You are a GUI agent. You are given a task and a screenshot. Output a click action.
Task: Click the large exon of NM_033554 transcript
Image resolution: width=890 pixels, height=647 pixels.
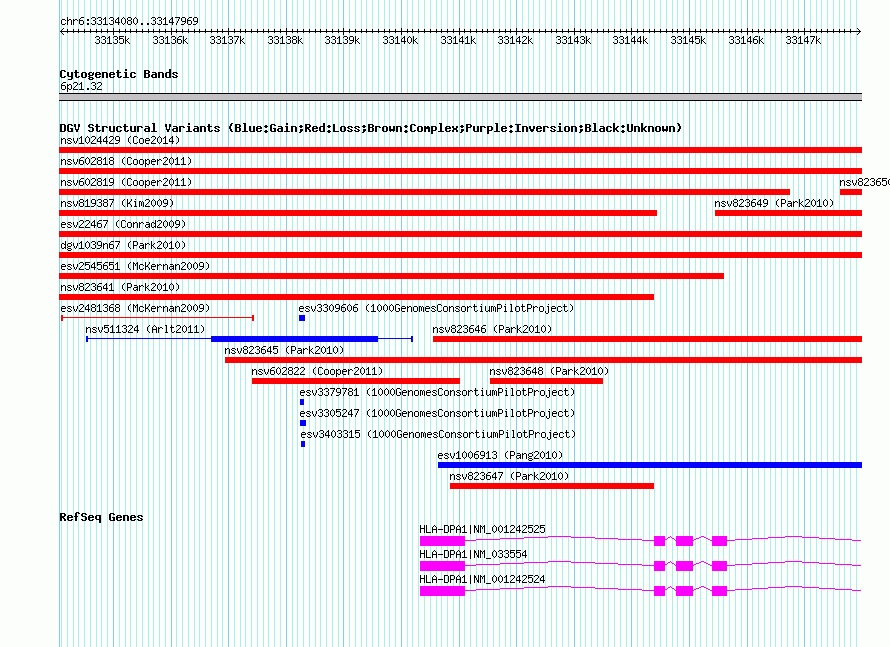[442, 566]
